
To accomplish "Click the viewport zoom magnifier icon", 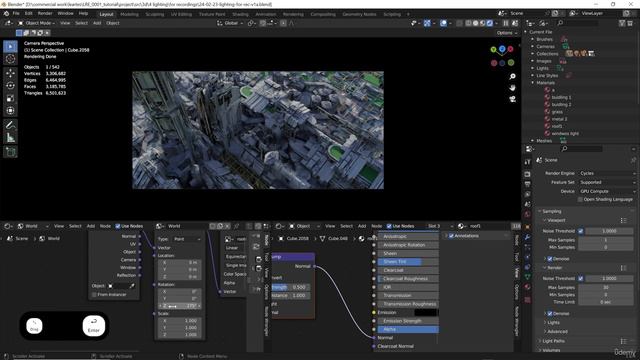I will [512, 77].
